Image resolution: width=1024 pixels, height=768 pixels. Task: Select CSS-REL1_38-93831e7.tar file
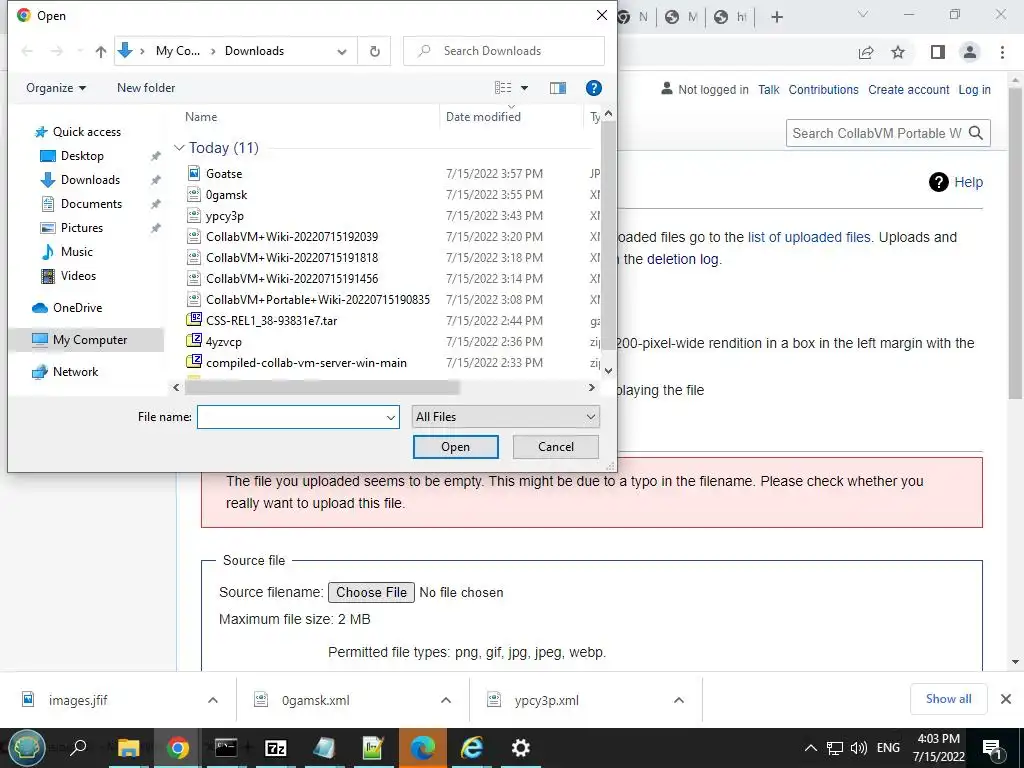pyautogui.click(x=272, y=321)
